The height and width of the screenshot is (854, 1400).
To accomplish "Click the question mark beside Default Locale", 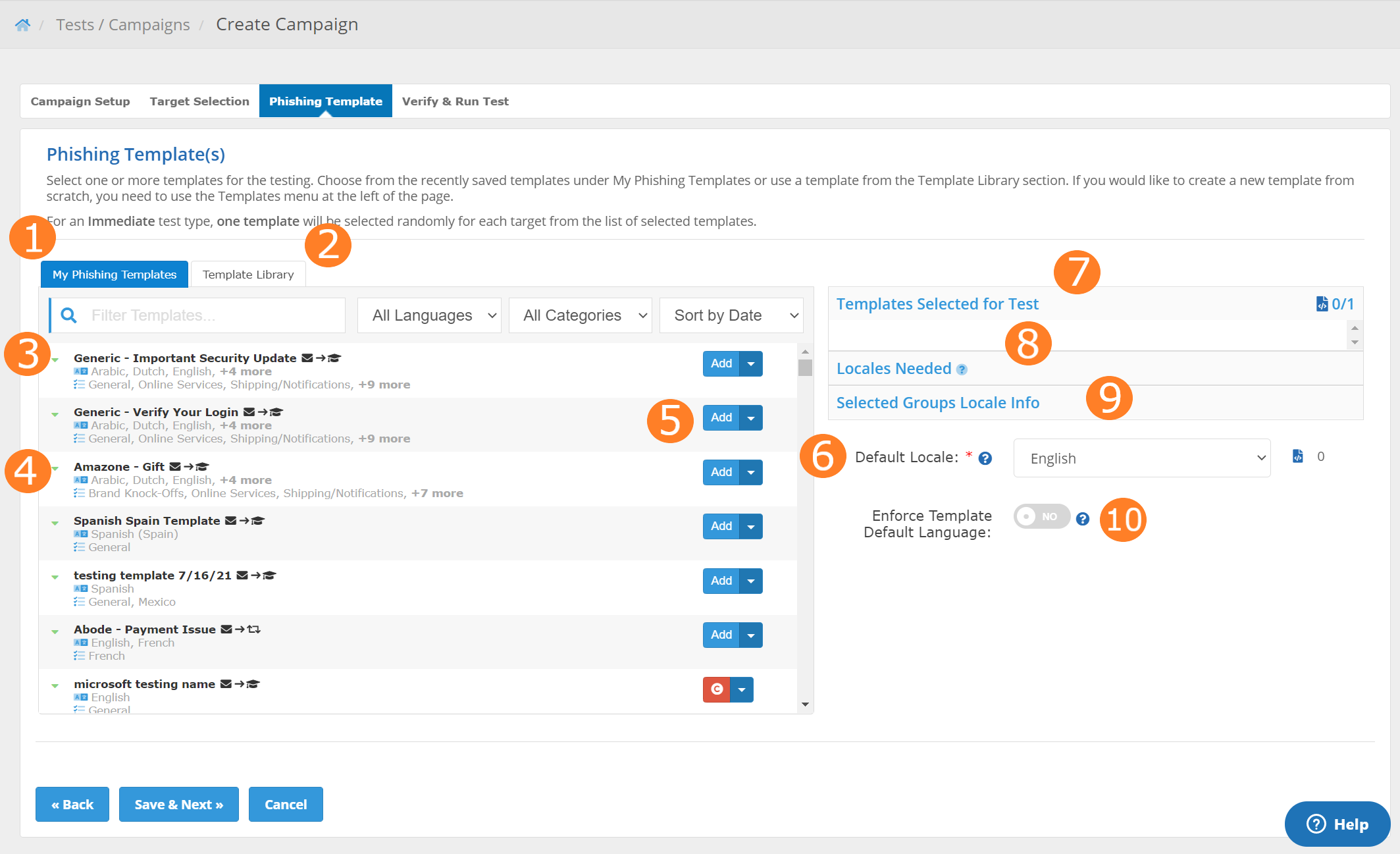I will [985, 459].
